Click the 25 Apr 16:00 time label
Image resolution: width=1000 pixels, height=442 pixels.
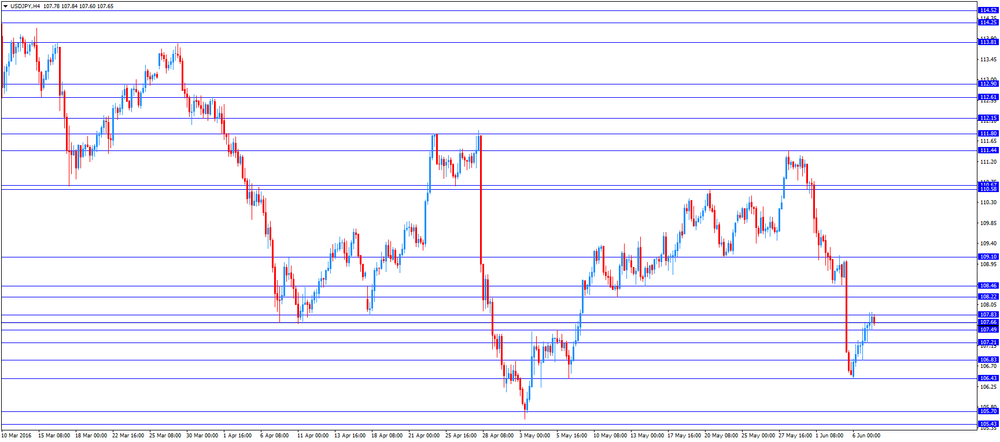(x=461, y=435)
